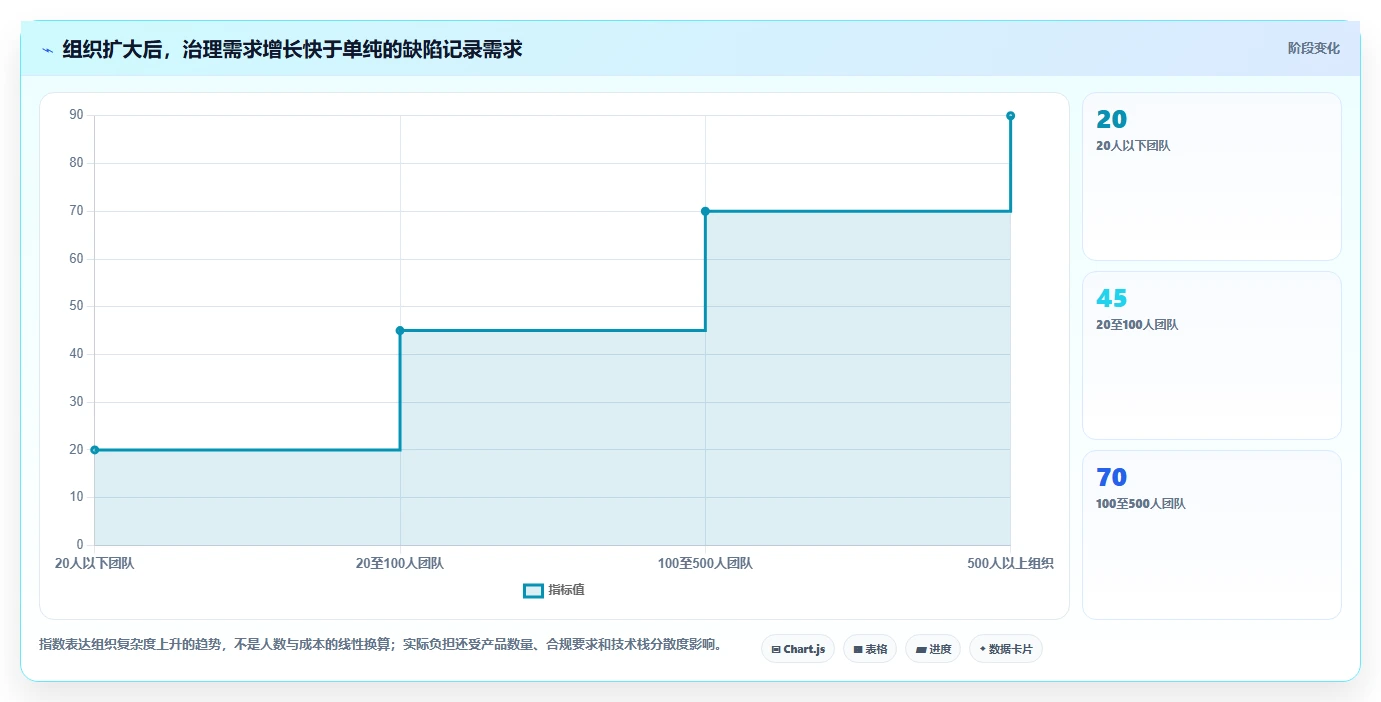Select the data point at value 70
Viewport: 1381px width, 702px height.
[x=705, y=211]
